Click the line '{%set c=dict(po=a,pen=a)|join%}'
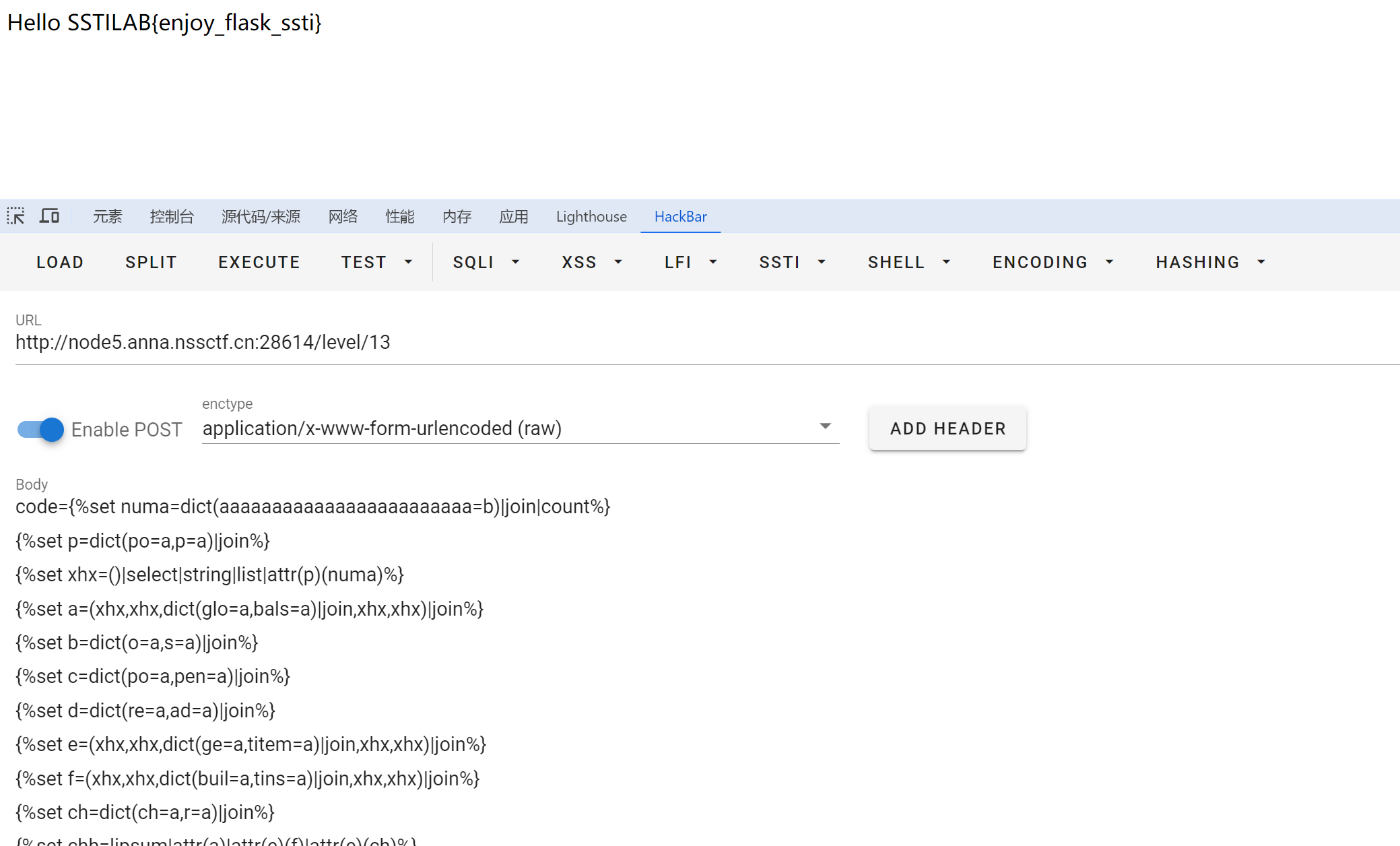The height and width of the screenshot is (846, 1400). tap(153, 676)
